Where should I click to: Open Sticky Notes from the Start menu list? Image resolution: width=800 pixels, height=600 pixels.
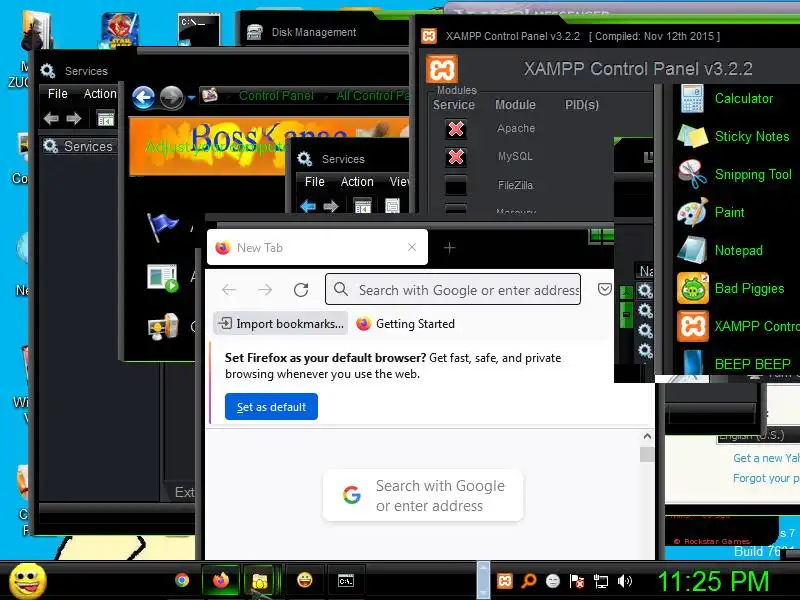(735, 136)
